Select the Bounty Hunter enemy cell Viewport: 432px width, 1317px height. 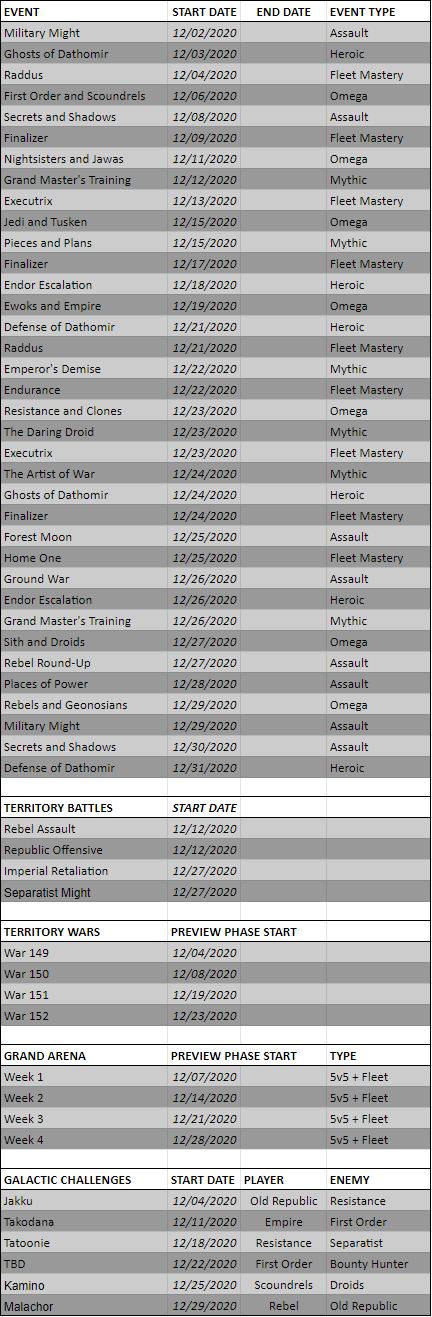click(x=378, y=1264)
